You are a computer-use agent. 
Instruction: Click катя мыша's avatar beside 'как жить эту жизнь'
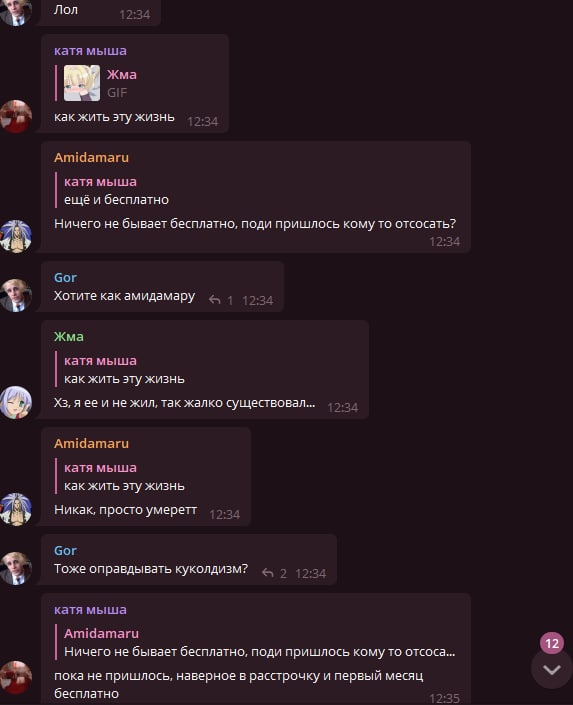[16, 116]
